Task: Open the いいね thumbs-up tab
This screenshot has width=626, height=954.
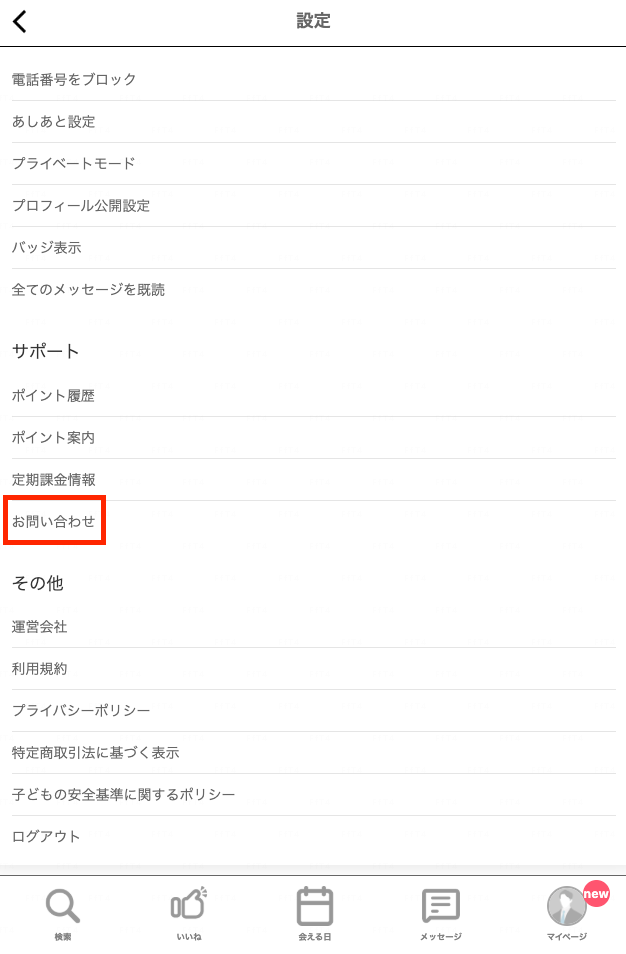Action: (189, 904)
